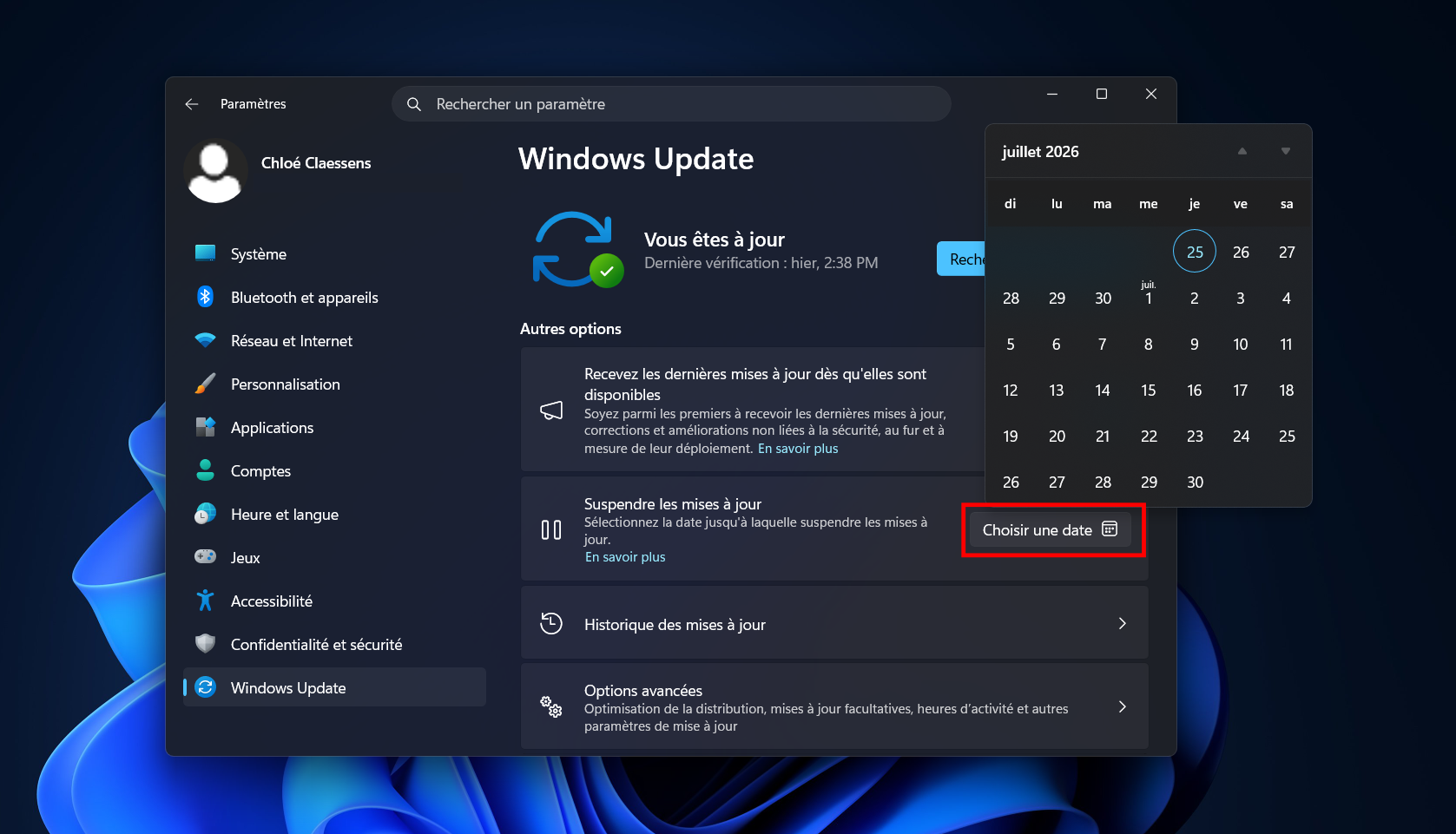Click Chloé Claessens account name
The image size is (1456, 834).
(x=316, y=163)
